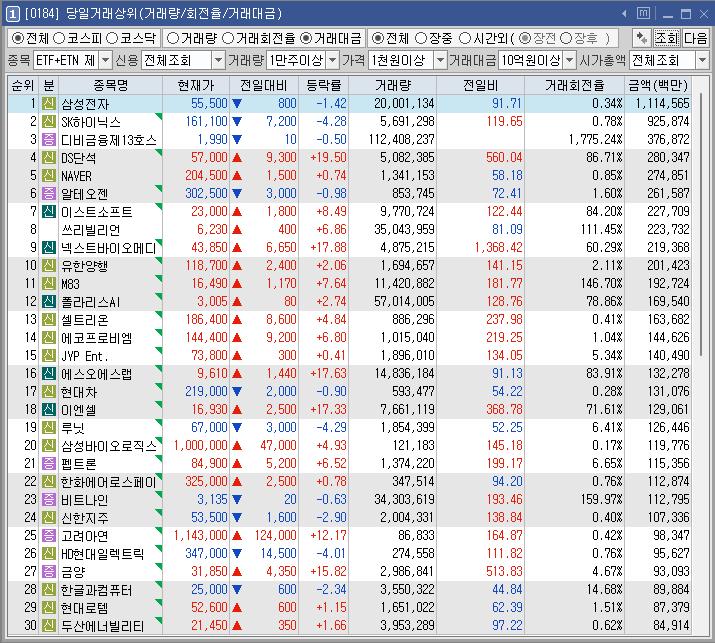Select the 거래대금 radio button
This screenshot has width=715, height=643.
pyautogui.click(x=306, y=38)
